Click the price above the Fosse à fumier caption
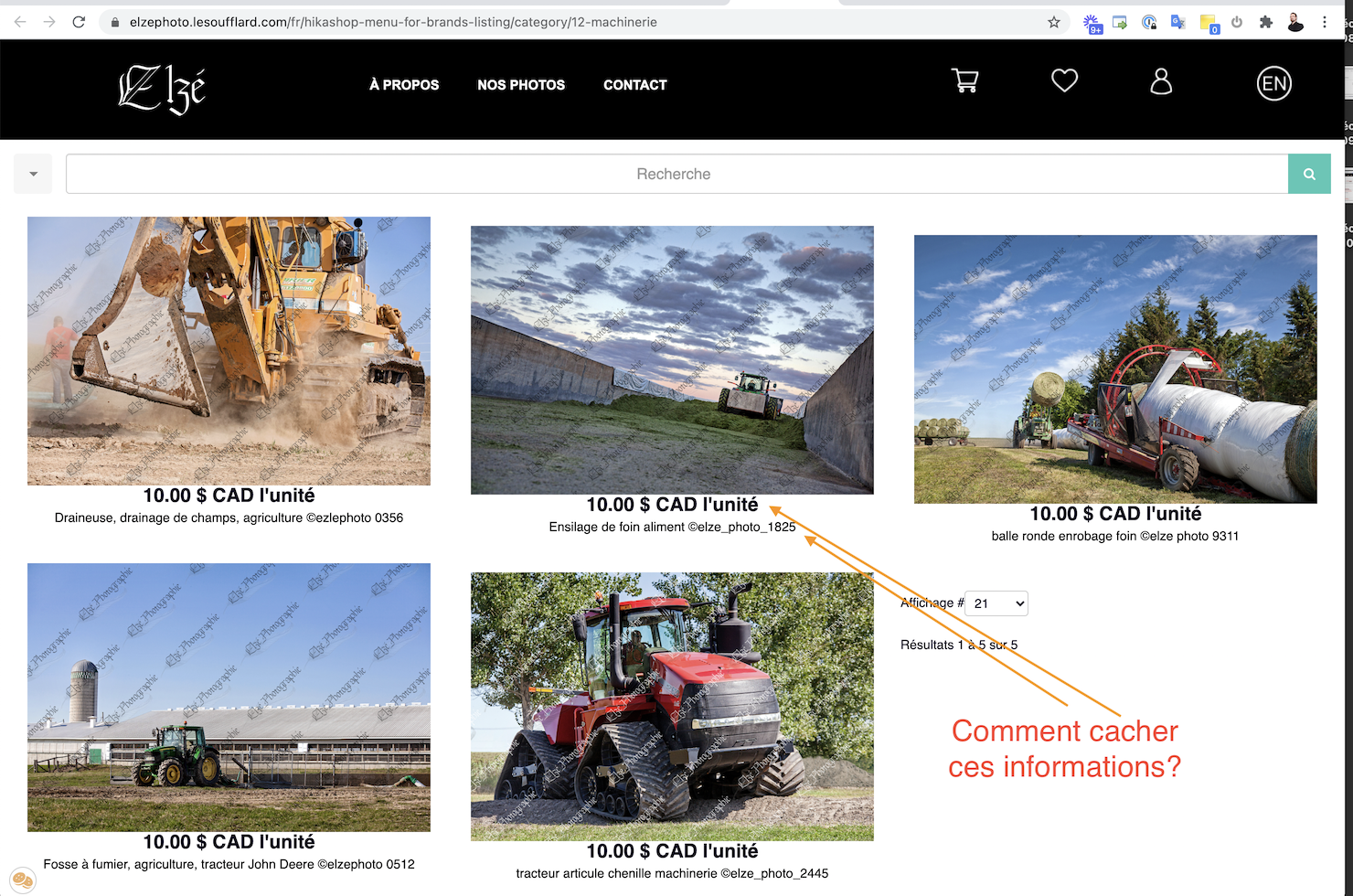 [229, 842]
